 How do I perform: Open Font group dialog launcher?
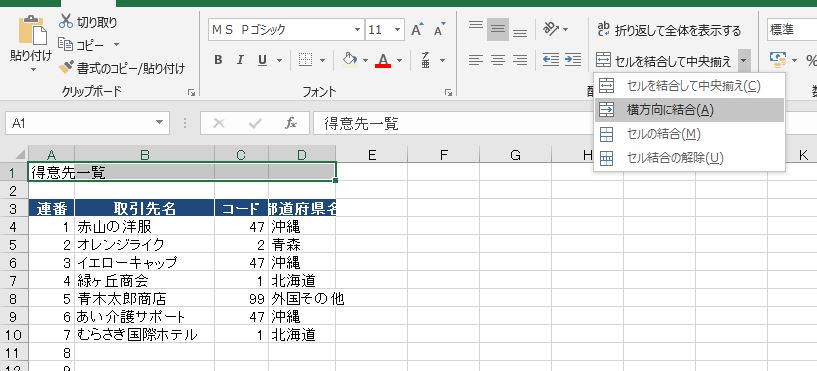(448, 92)
